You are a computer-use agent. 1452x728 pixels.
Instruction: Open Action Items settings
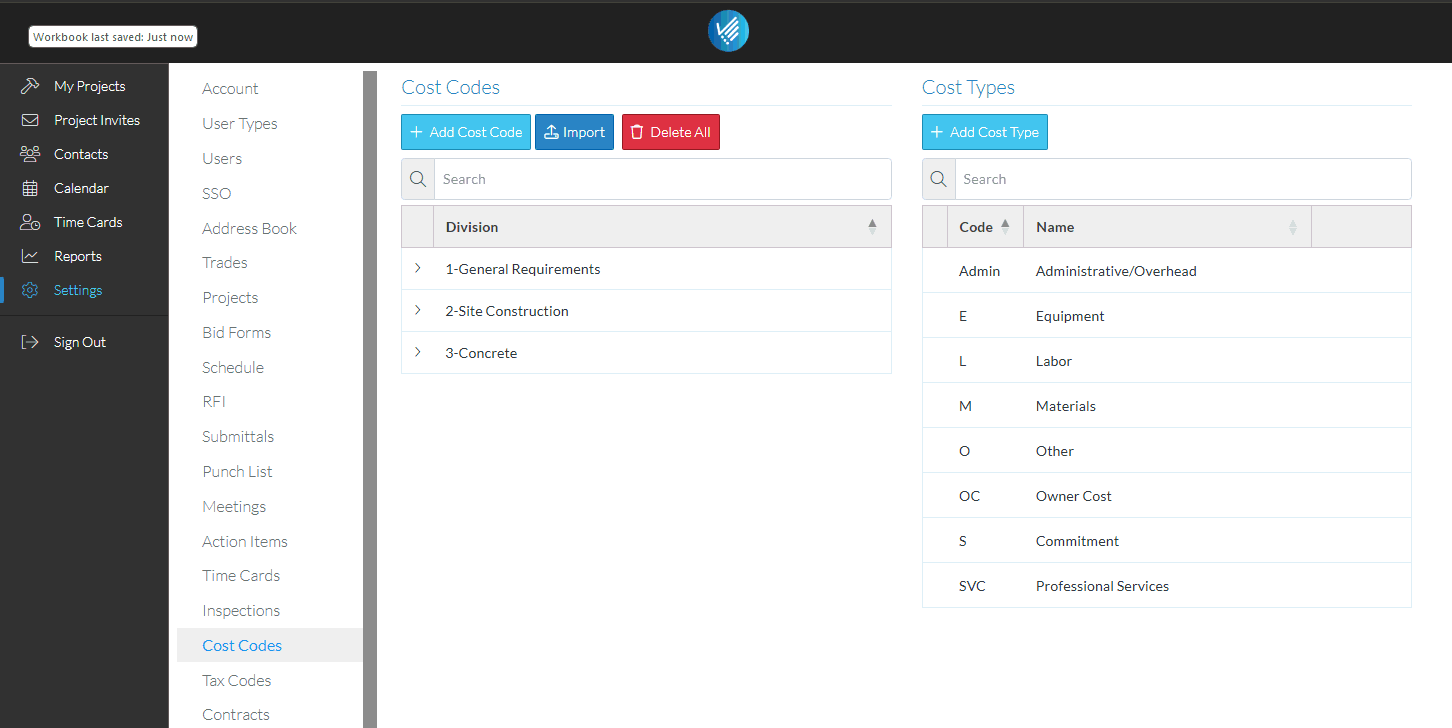tap(245, 542)
